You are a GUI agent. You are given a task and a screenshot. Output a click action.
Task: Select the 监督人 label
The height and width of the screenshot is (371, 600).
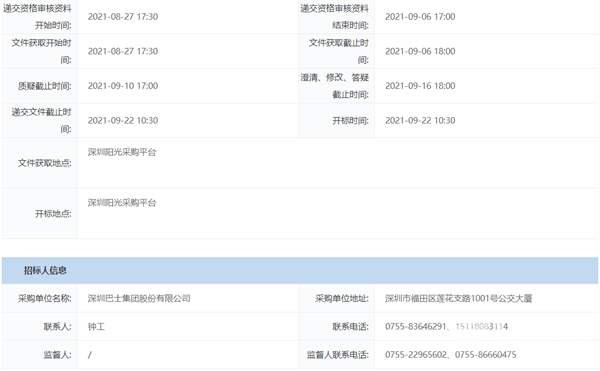pyautogui.click(x=57, y=355)
